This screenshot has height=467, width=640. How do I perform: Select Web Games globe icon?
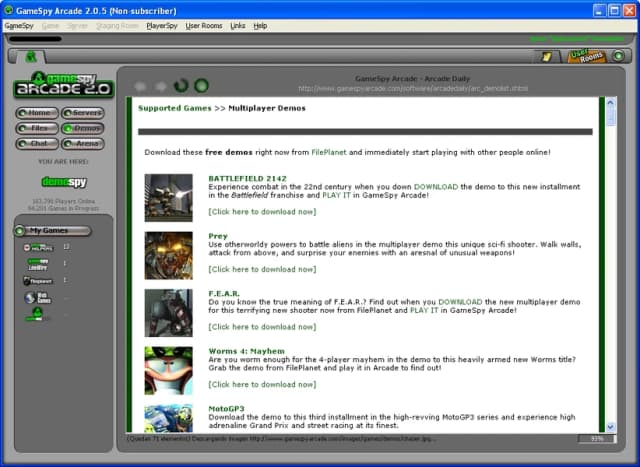pyautogui.click(x=38, y=298)
